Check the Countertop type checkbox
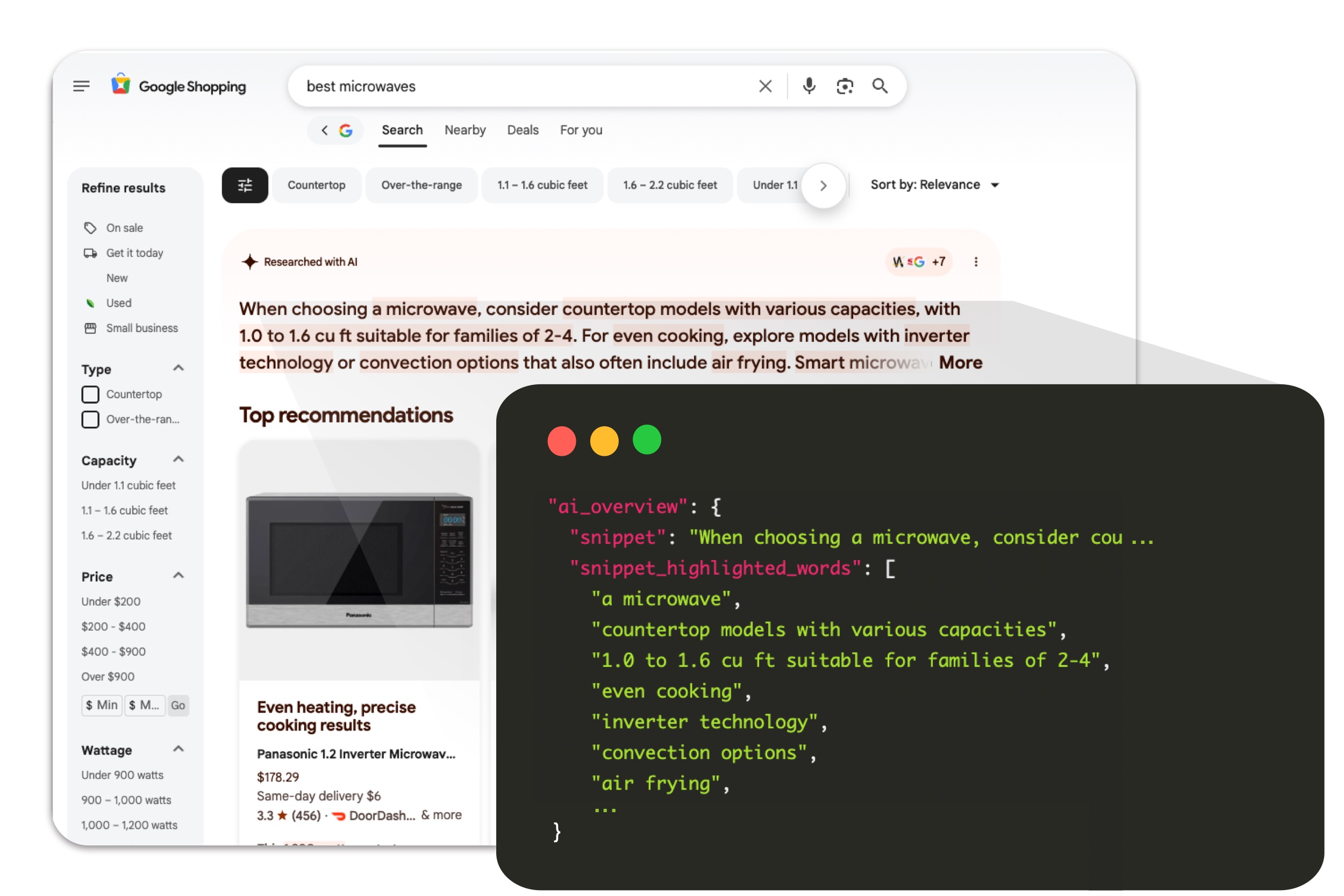 pos(90,395)
